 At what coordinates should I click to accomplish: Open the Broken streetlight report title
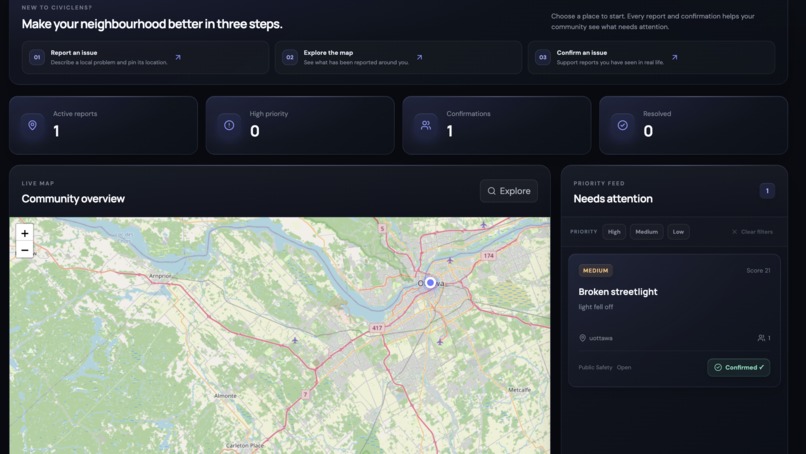pyautogui.click(x=618, y=292)
